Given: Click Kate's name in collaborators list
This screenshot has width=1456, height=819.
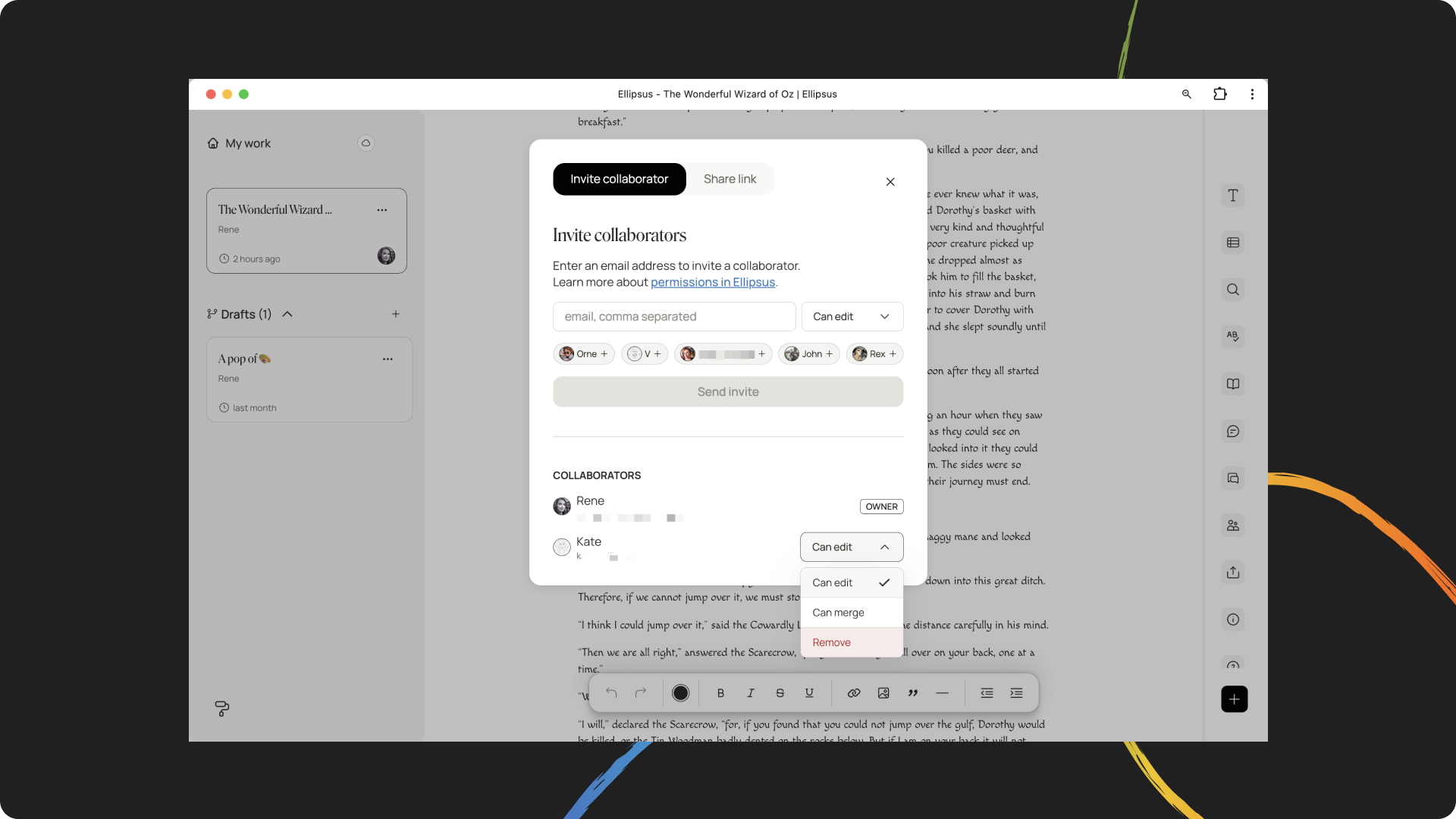Looking at the screenshot, I should click(x=588, y=541).
